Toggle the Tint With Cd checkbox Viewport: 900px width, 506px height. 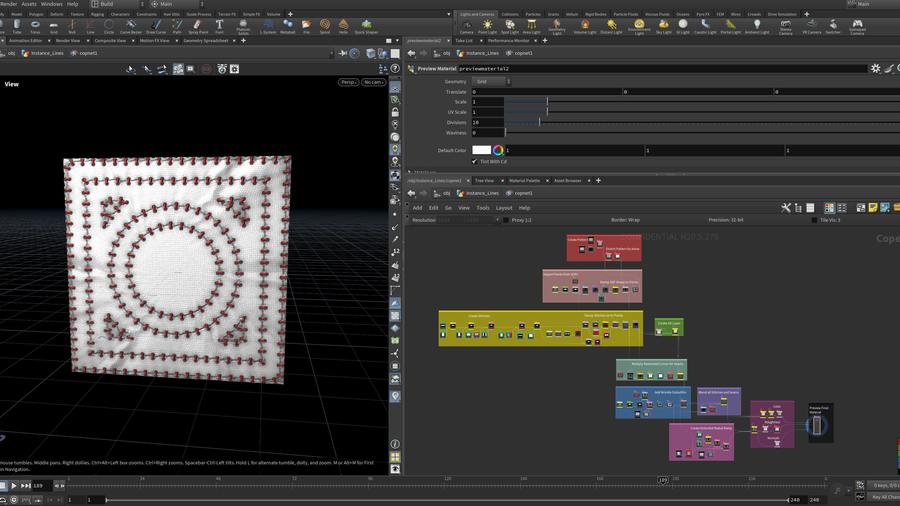[x=475, y=161]
